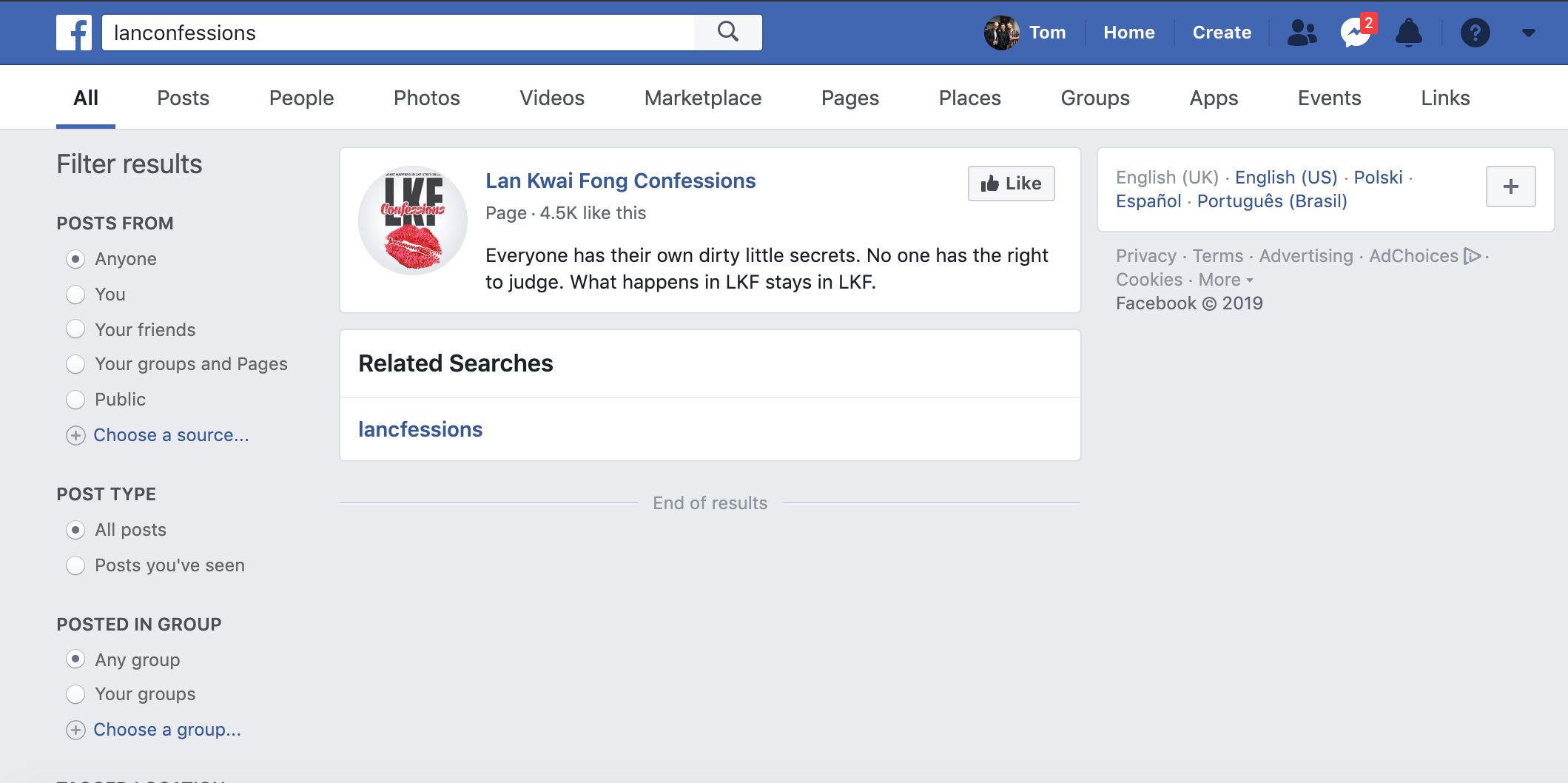The height and width of the screenshot is (783, 1568).
Task: Switch to the Photos tab
Action: click(x=426, y=98)
